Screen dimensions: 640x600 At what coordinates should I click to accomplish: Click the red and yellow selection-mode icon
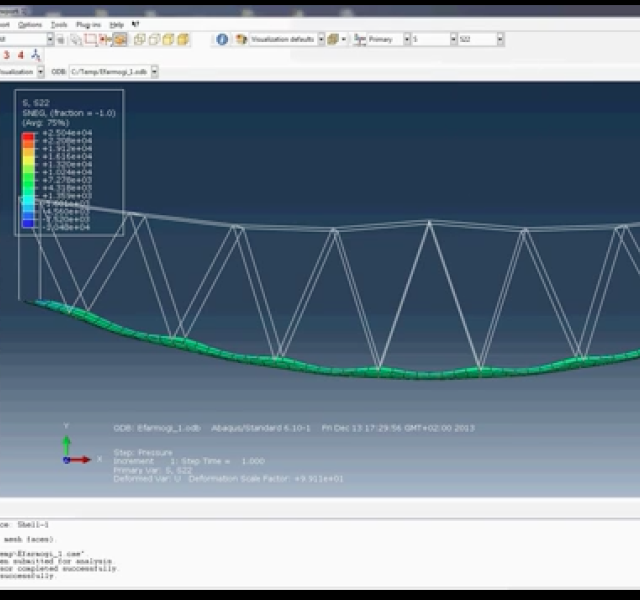105,39
